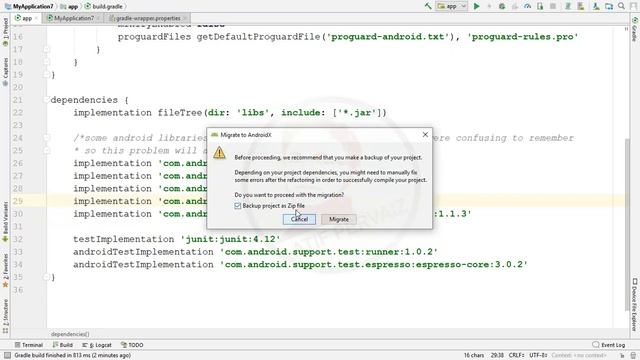640x360 pixels.
Task: Open the Build tool window
Action: click(62, 345)
